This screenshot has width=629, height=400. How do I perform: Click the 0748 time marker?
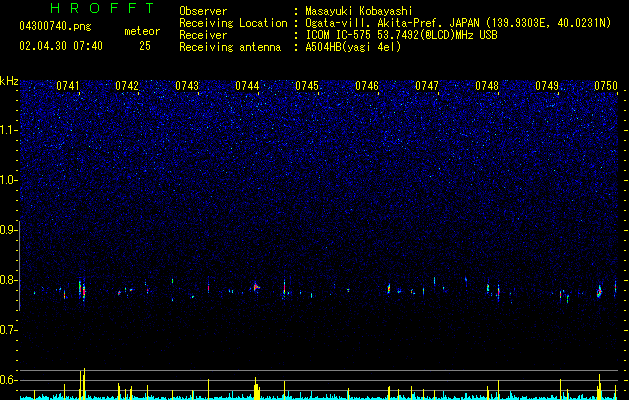[487, 86]
